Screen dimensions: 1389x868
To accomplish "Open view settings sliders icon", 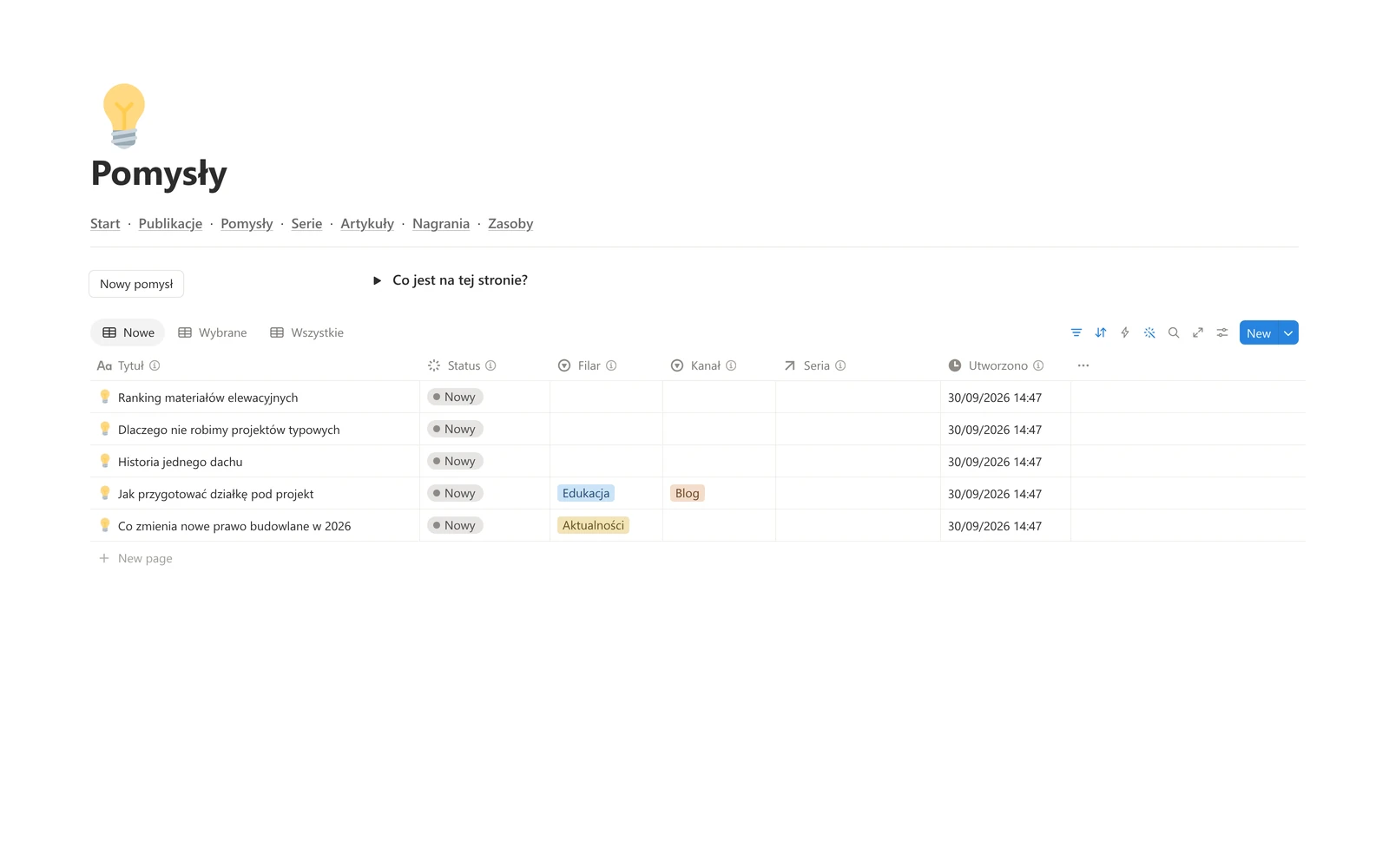I will coord(1222,332).
